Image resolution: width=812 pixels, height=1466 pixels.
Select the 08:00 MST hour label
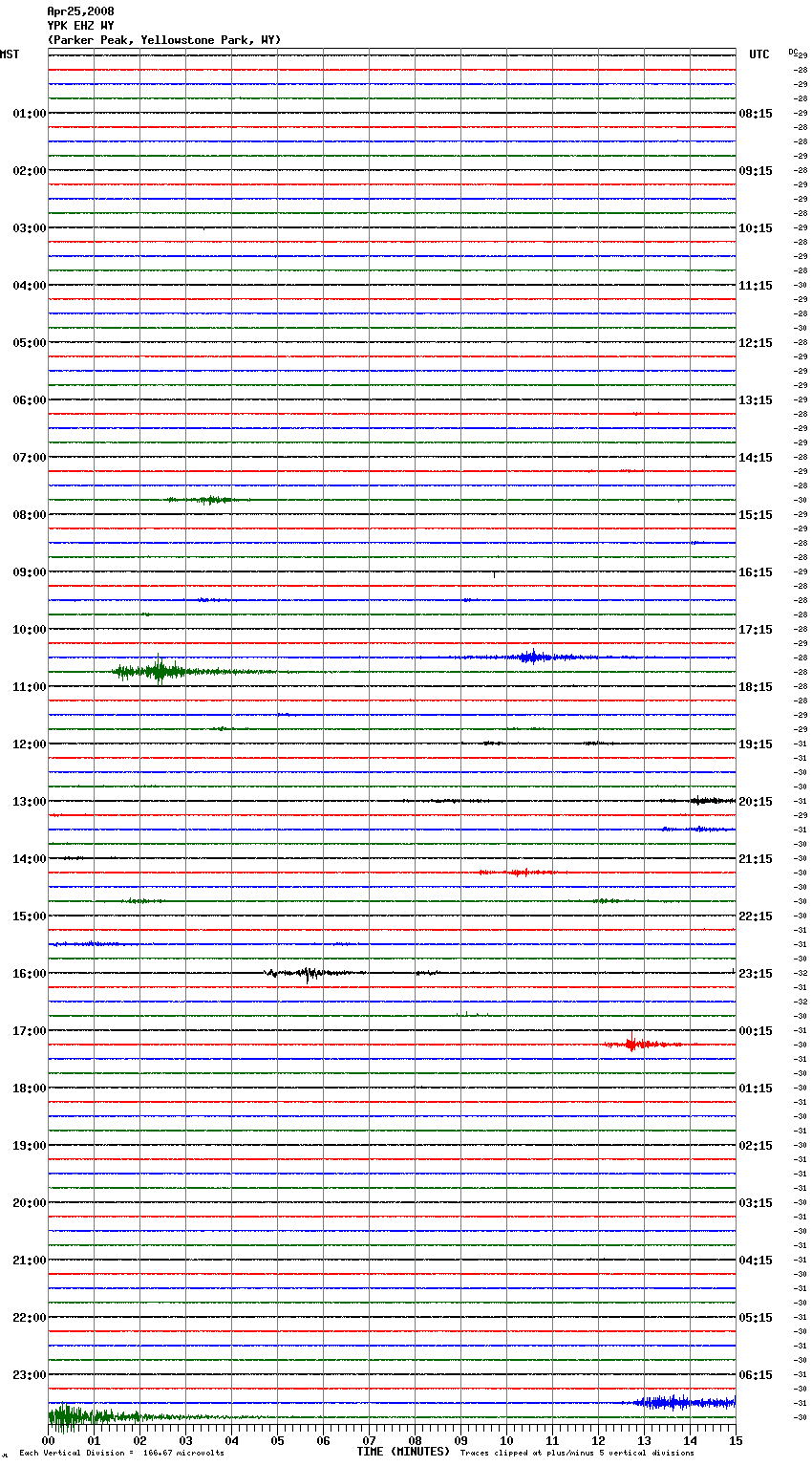(x=30, y=515)
